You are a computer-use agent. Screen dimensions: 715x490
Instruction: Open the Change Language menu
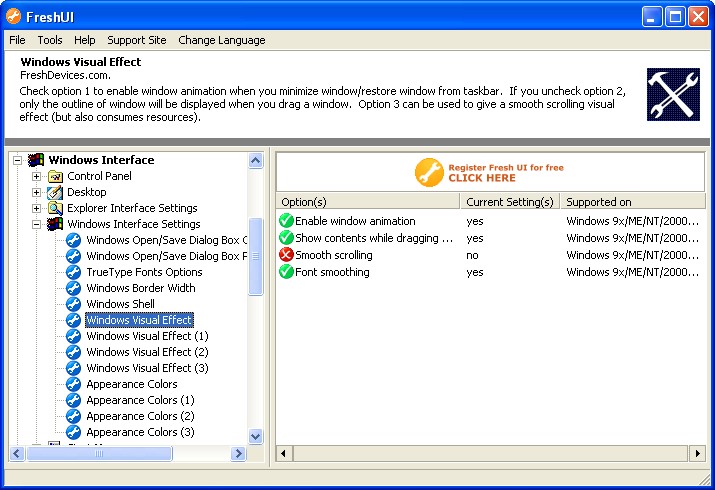point(222,40)
